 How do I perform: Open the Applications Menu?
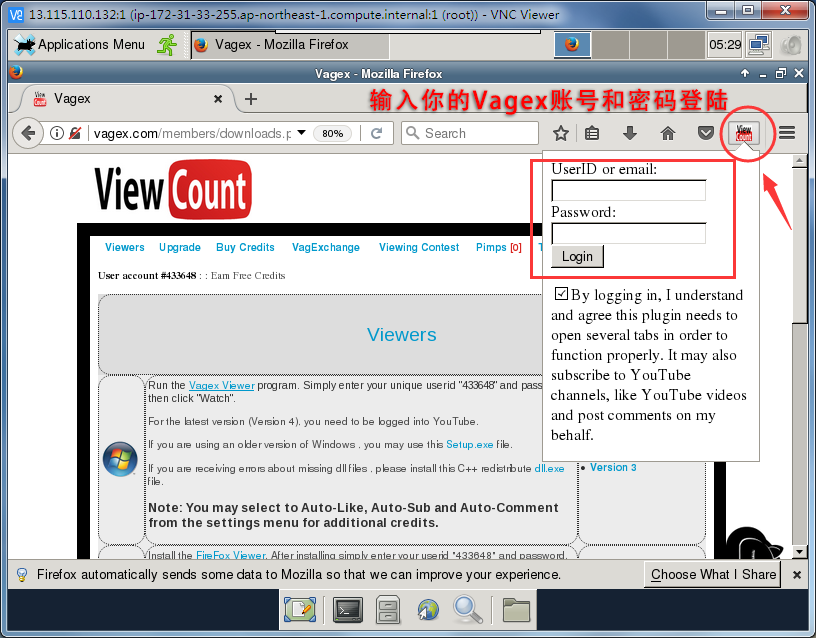tap(80, 45)
